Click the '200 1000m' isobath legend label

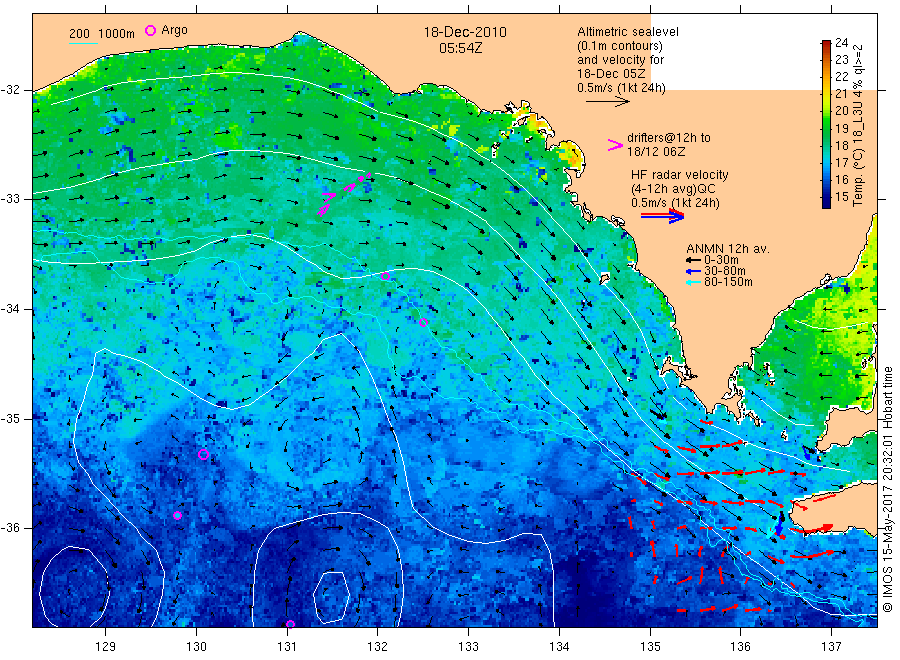[102, 33]
